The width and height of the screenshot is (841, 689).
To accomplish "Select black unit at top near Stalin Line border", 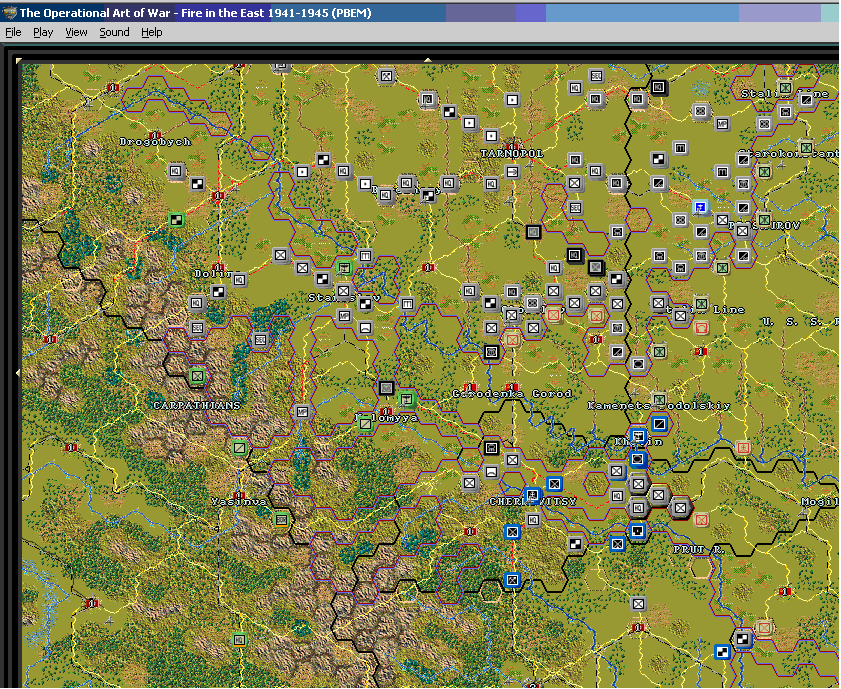I will pos(659,87).
